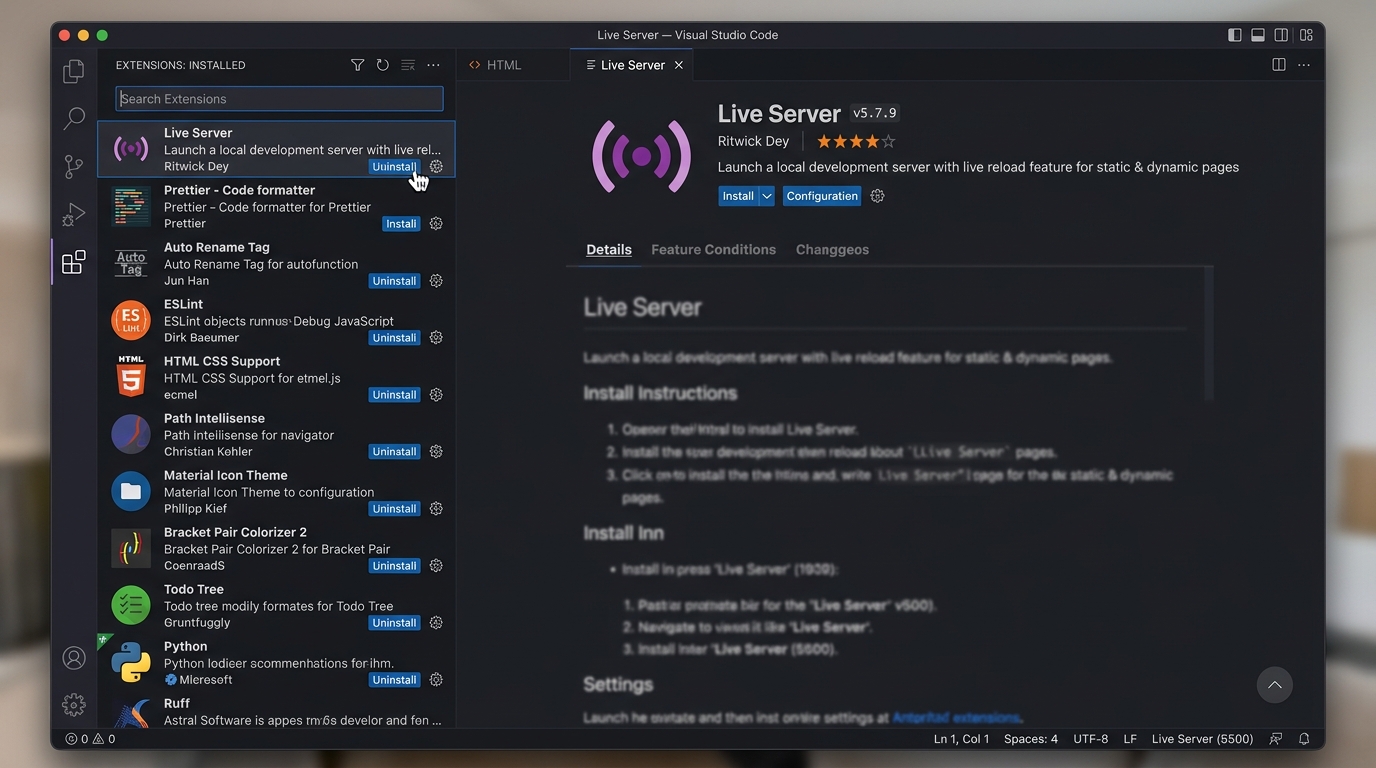The height and width of the screenshot is (768, 1376).
Task: Click the gear beside the Configuration button
Action: click(877, 196)
